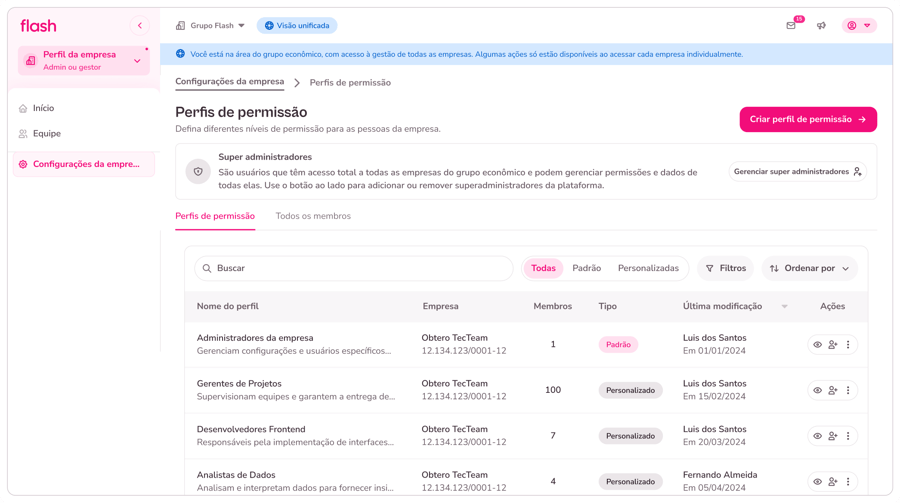This screenshot has width=900, height=503.
Task: Click the Membros column header
Action: tap(553, 306)
